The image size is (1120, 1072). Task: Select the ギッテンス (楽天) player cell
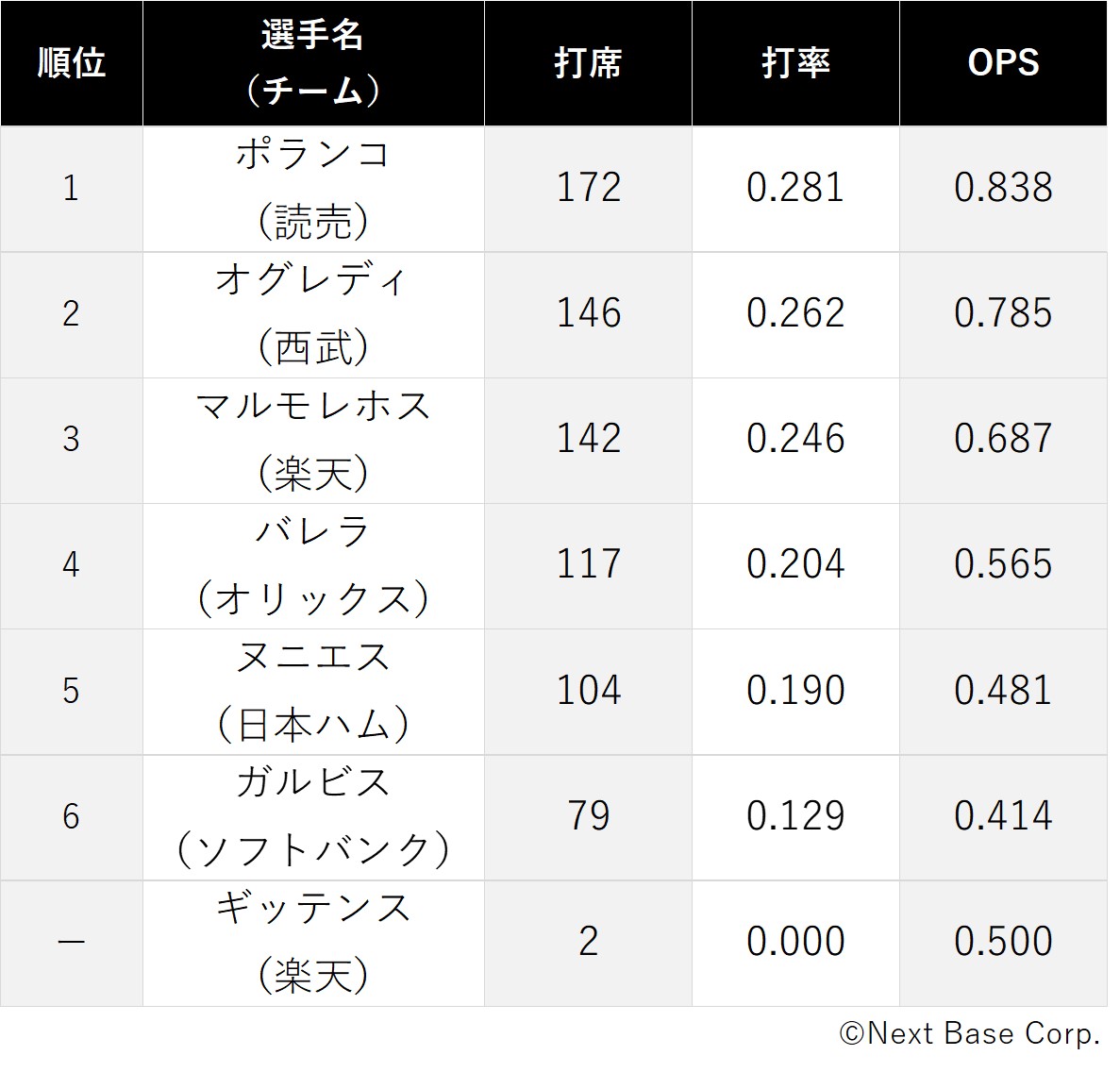click(x=313, y=944)
